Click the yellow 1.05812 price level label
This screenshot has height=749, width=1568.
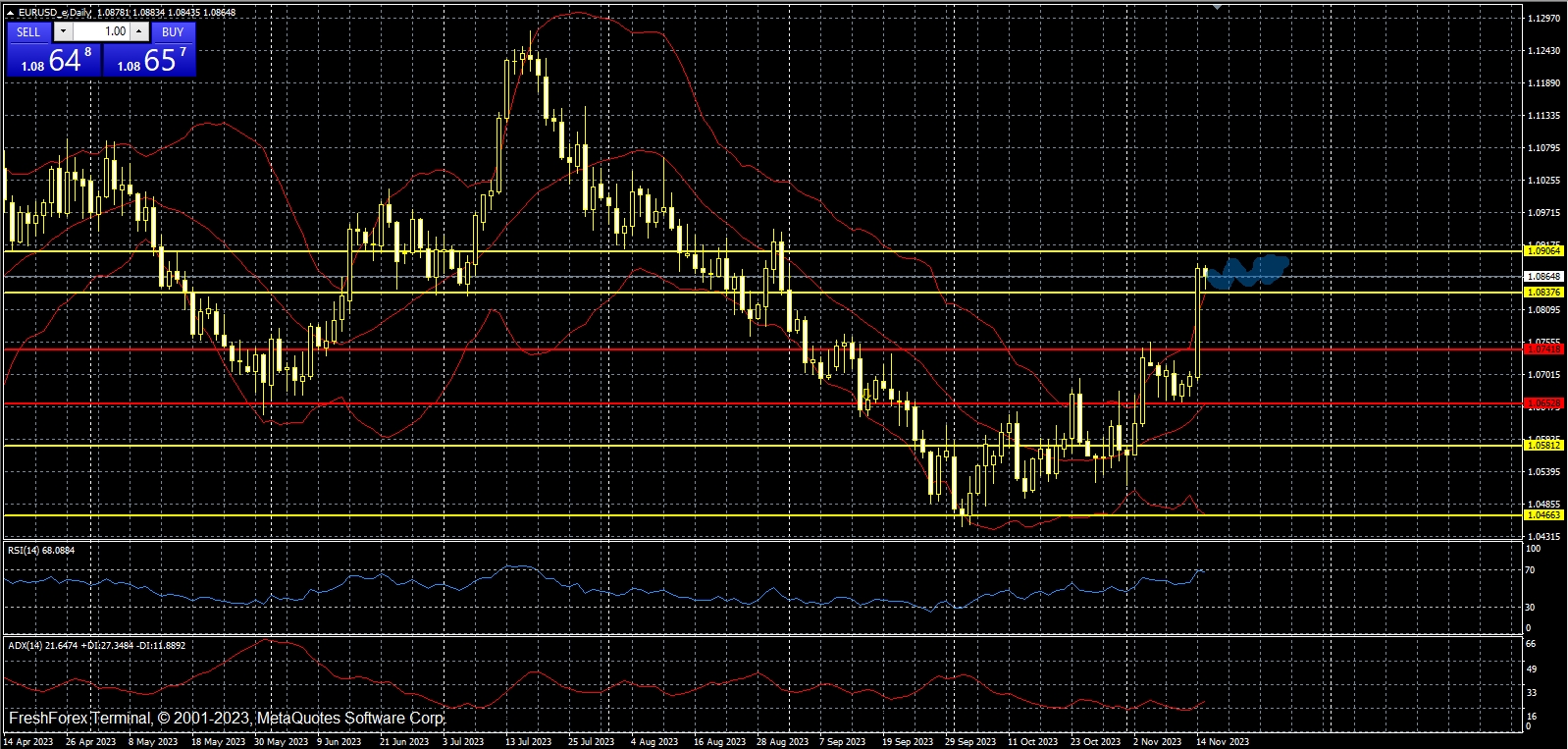coord(1543,446)
